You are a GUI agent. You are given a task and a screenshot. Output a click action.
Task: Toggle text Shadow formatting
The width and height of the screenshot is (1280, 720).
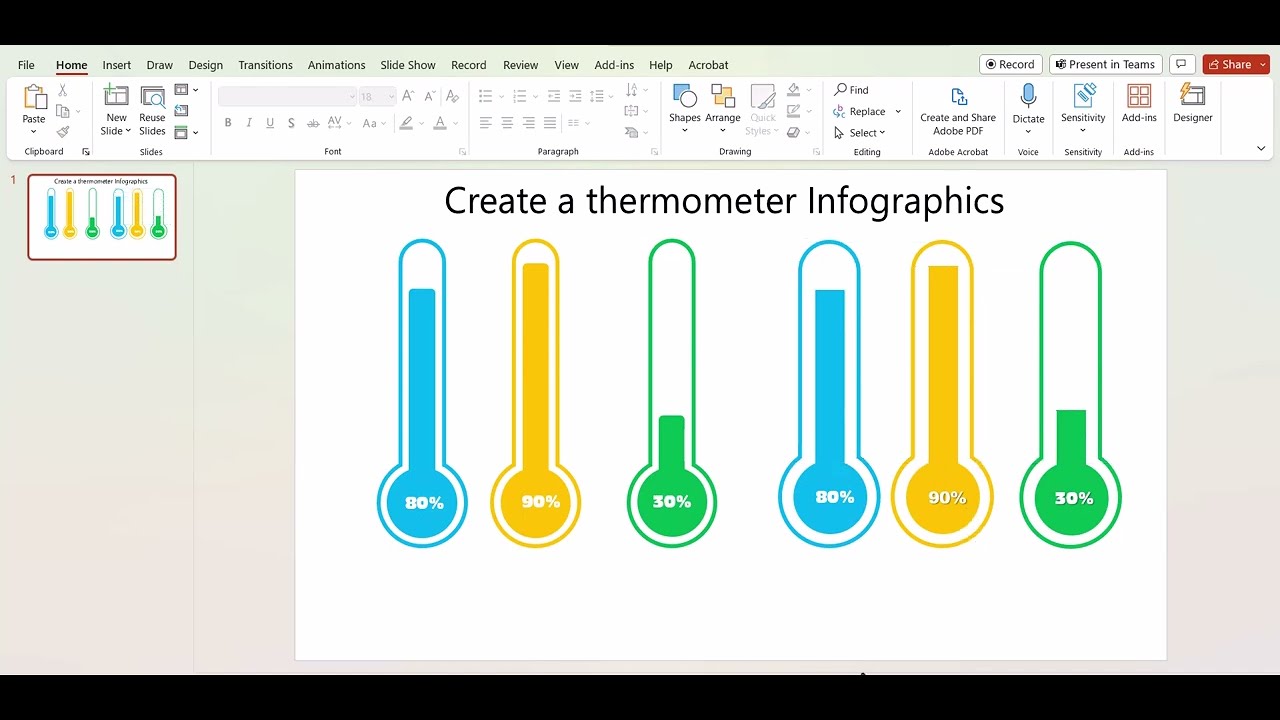[x=291, y=123]
